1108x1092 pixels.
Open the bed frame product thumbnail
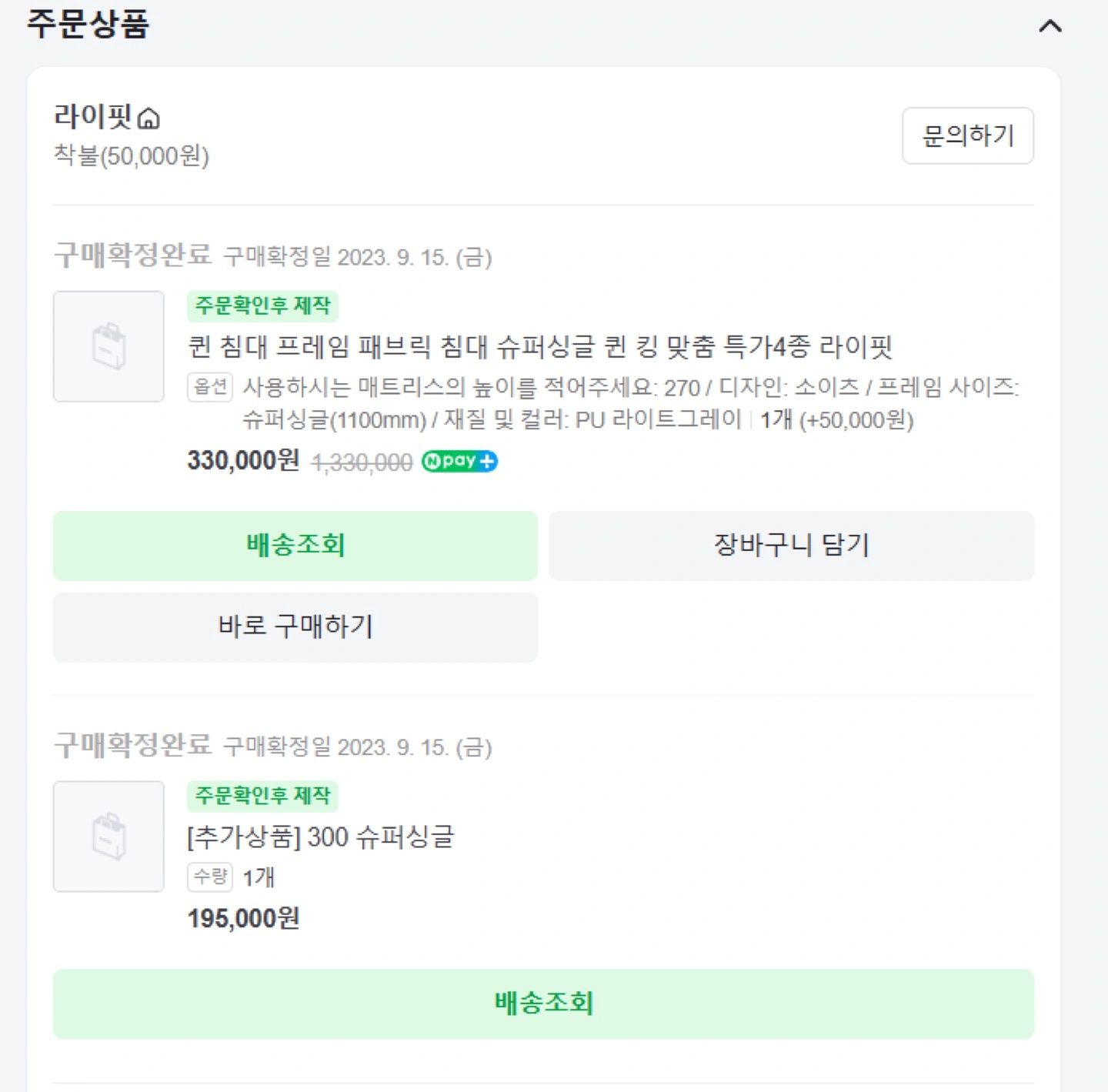pyautogui.click(x=108, y=346)
